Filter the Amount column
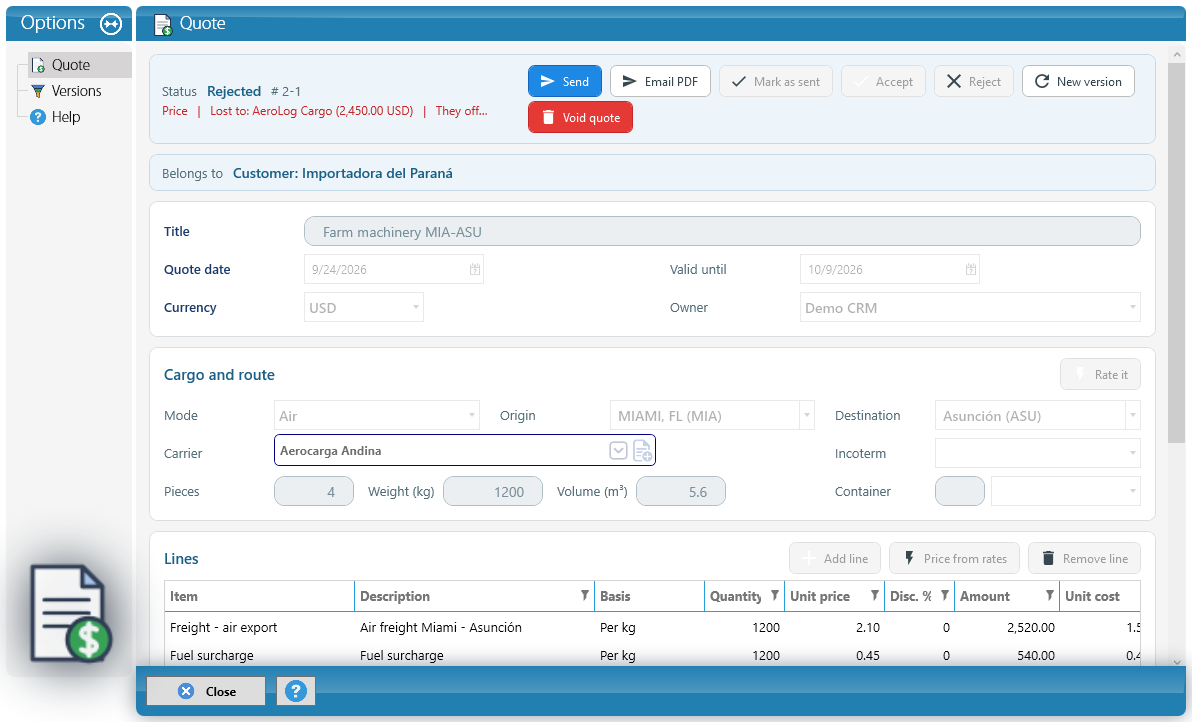 1050,596
